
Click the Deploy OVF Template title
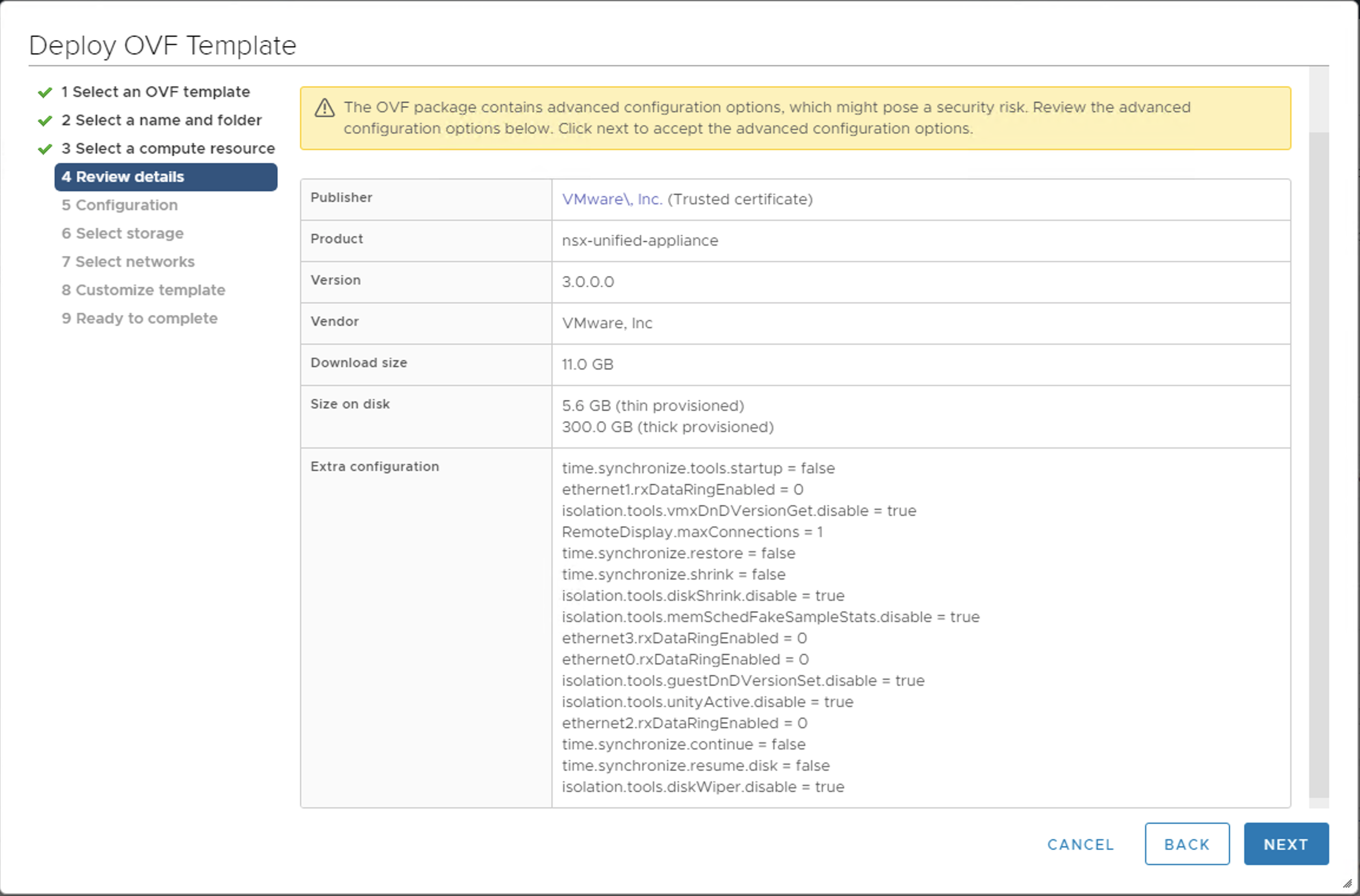pyautogui.click(x=162, y=45)
